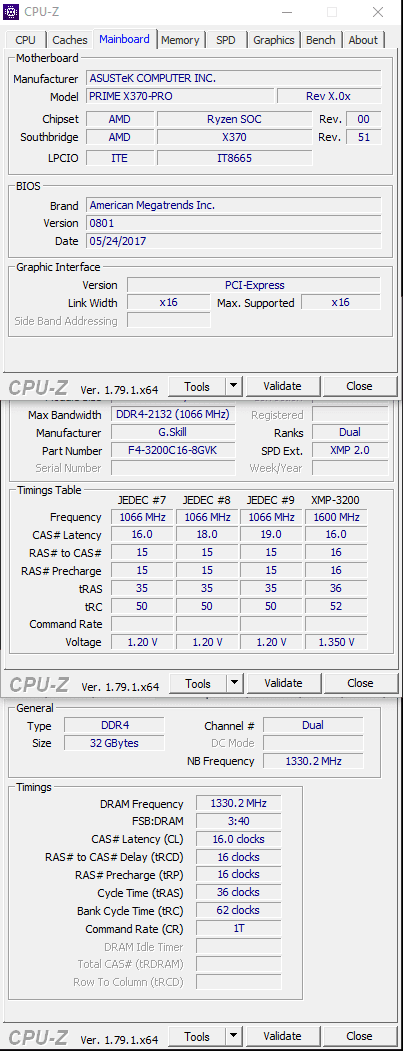Click the XMP 2.0 SPD Ext. value
This screenshot has width=405, height=1051.
(x=350, y=450)
